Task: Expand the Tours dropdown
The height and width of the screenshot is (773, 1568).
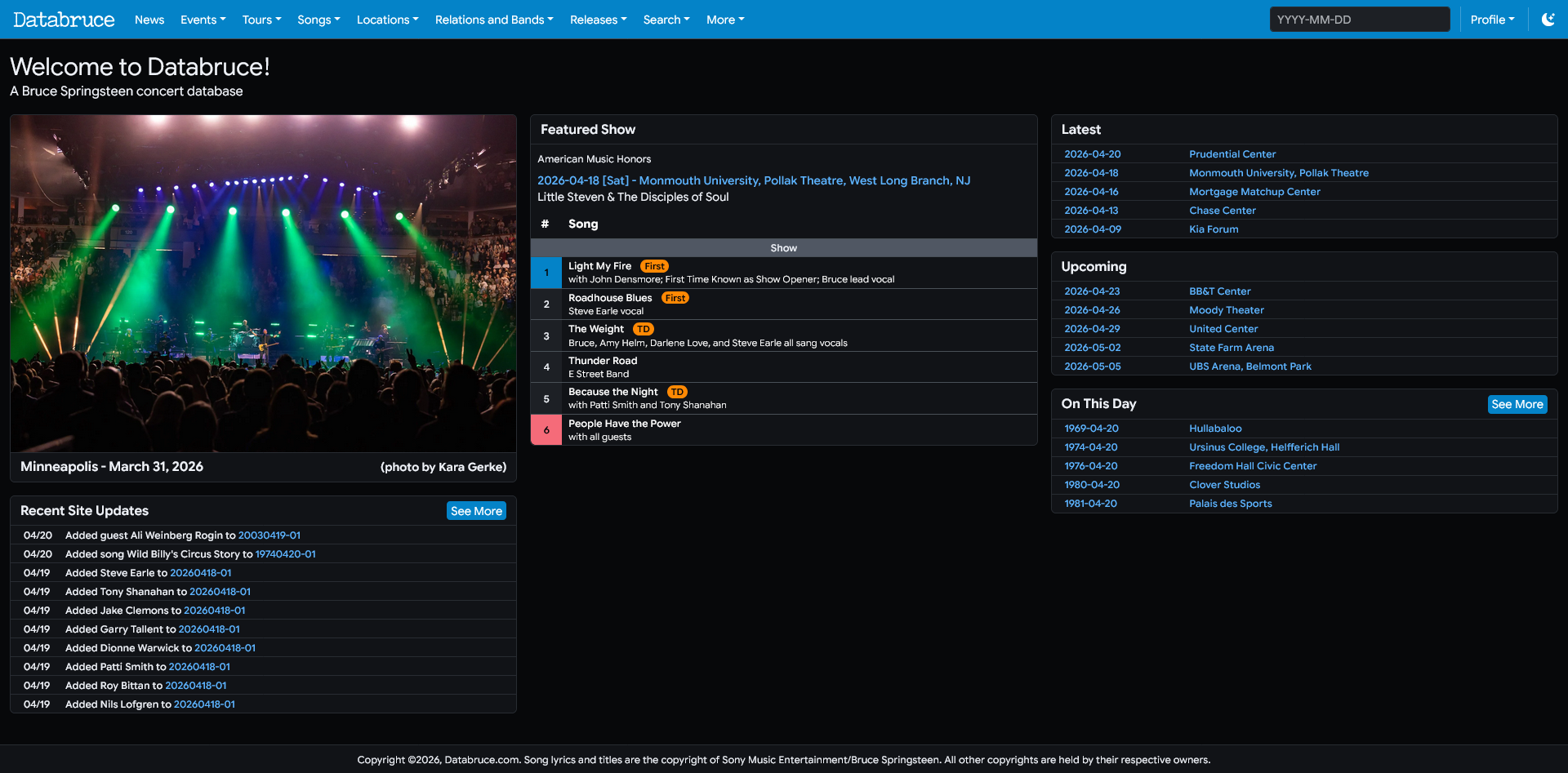Action: (261, 20)
